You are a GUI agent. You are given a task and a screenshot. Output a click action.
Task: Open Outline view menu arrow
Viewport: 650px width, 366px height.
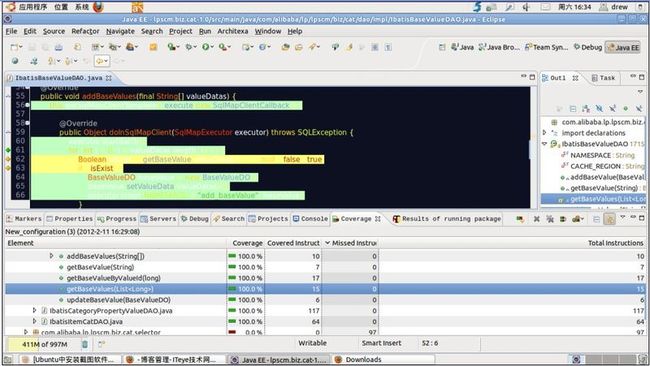640,91
